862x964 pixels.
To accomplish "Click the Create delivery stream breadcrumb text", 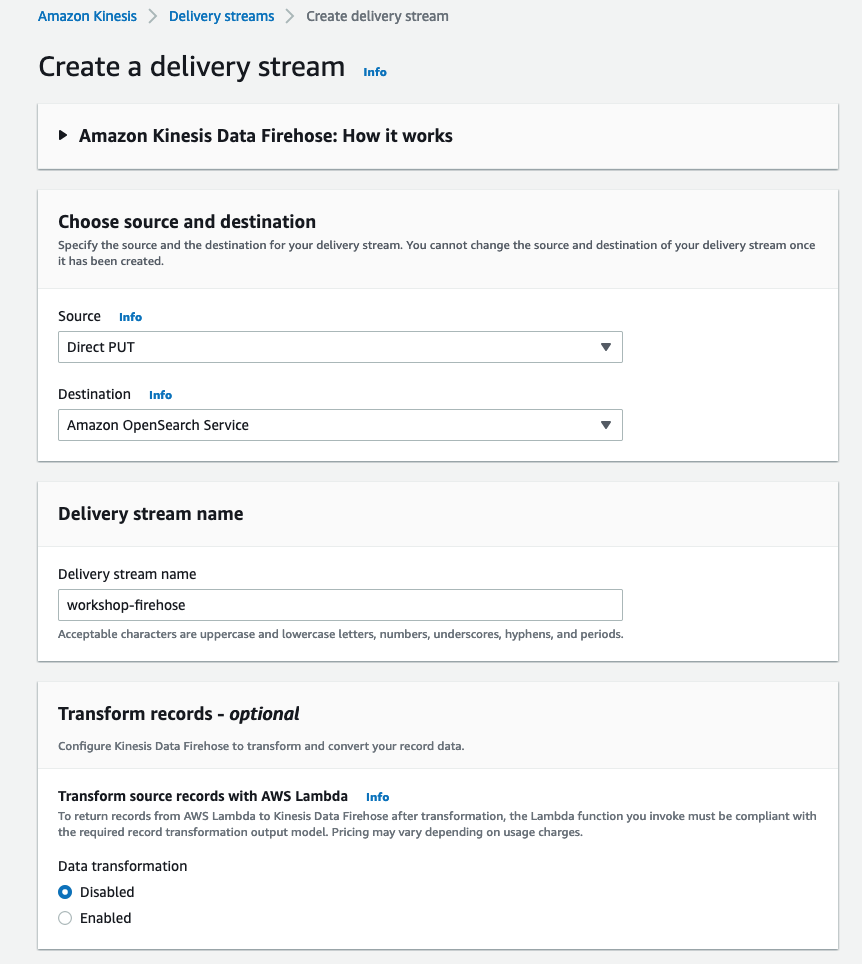I will 377,16.
